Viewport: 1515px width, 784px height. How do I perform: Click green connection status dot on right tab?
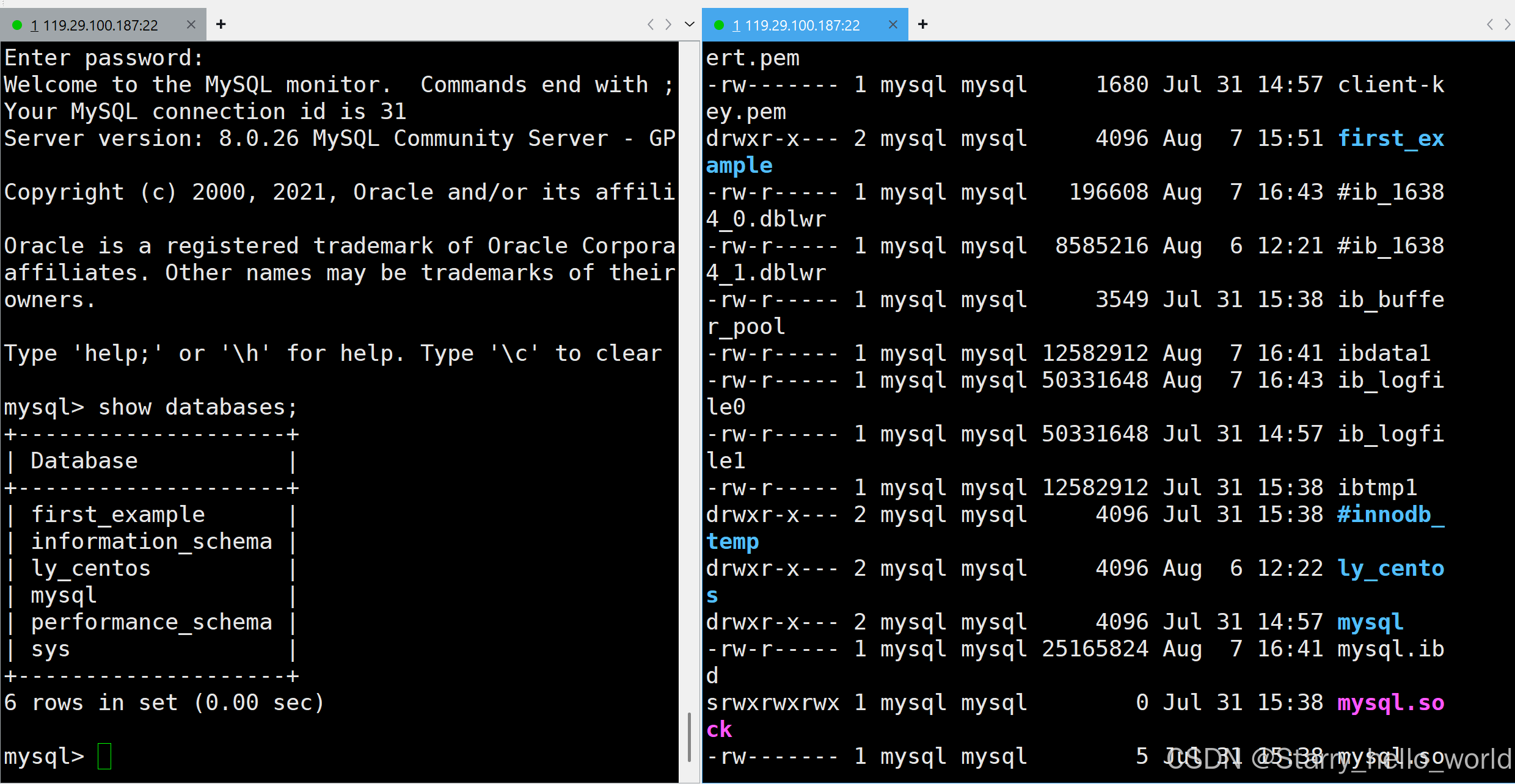pyautogui.click(x=719, y=25)
